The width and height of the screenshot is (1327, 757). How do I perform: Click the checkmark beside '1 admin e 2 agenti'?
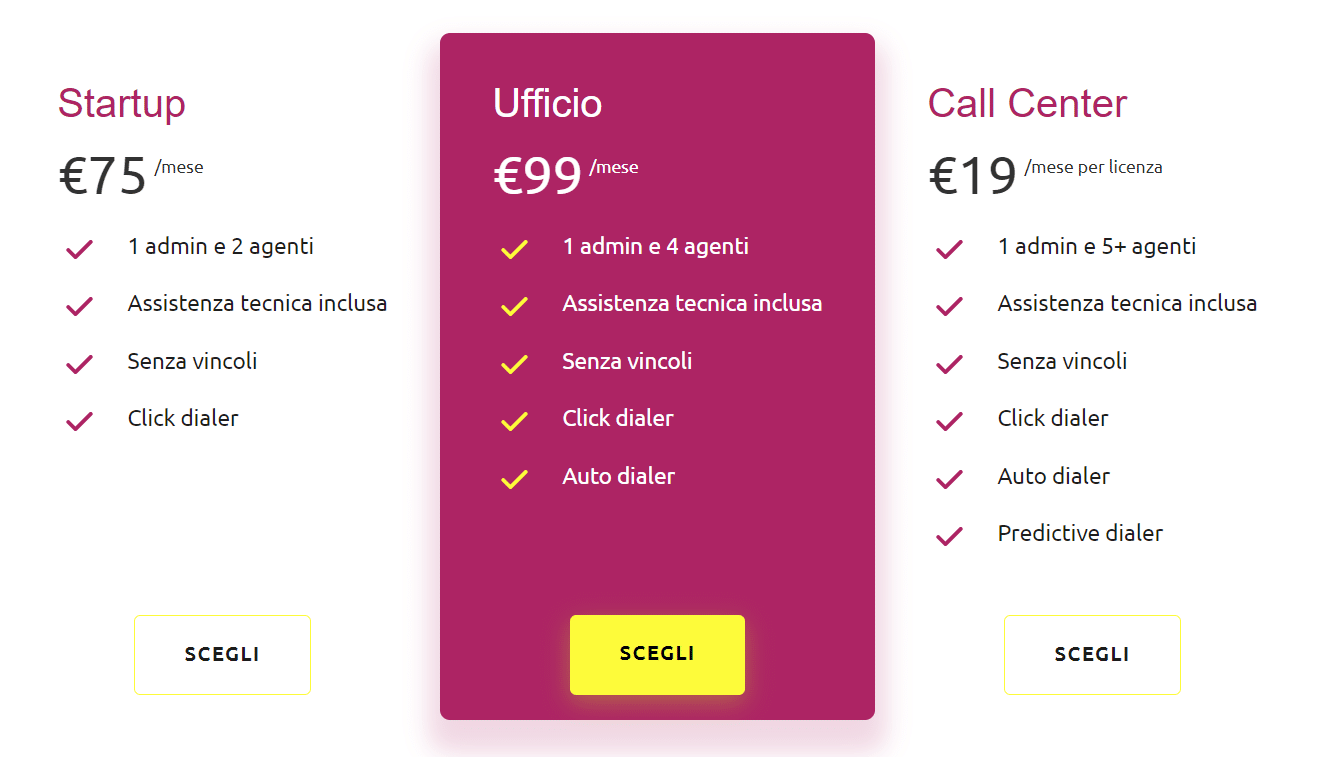(79, 249)
